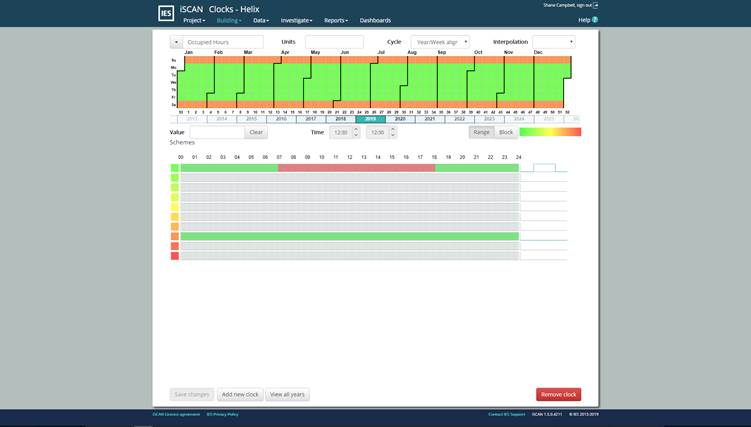Pick the bottom-most red scheme swatch

click(175, 256)
